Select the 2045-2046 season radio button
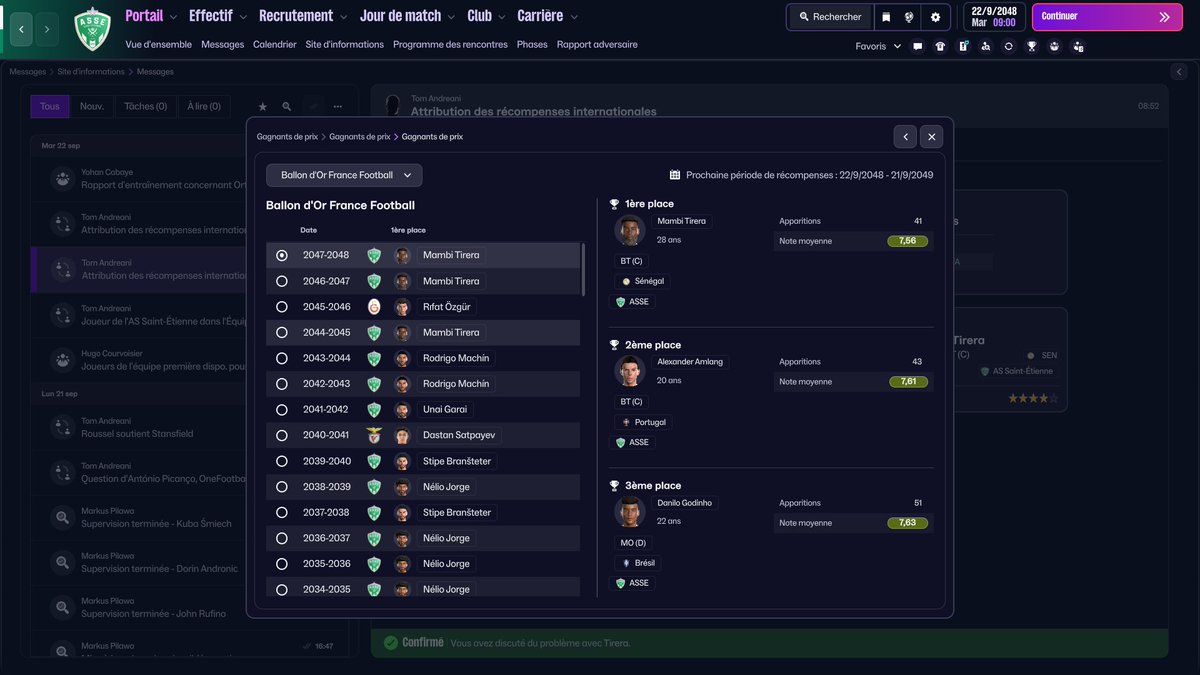1200x675 pixels. [x=282, y=307]
